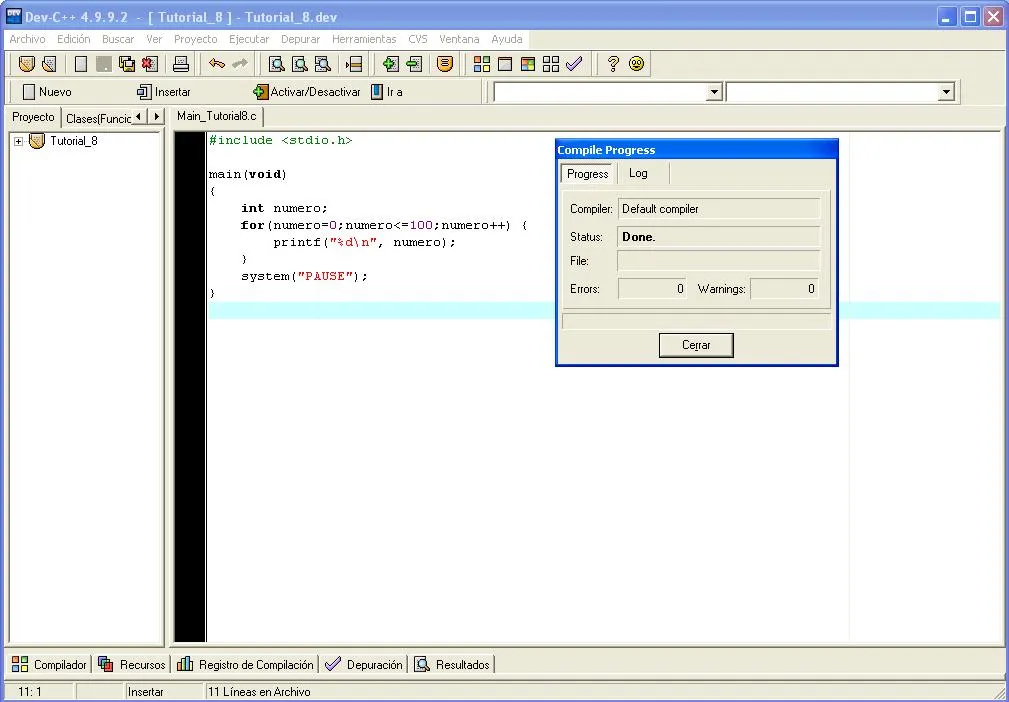Click the Find magnifier toolbar icon
The width and height of the screenshot is (1009, 702).
[277, 64]
